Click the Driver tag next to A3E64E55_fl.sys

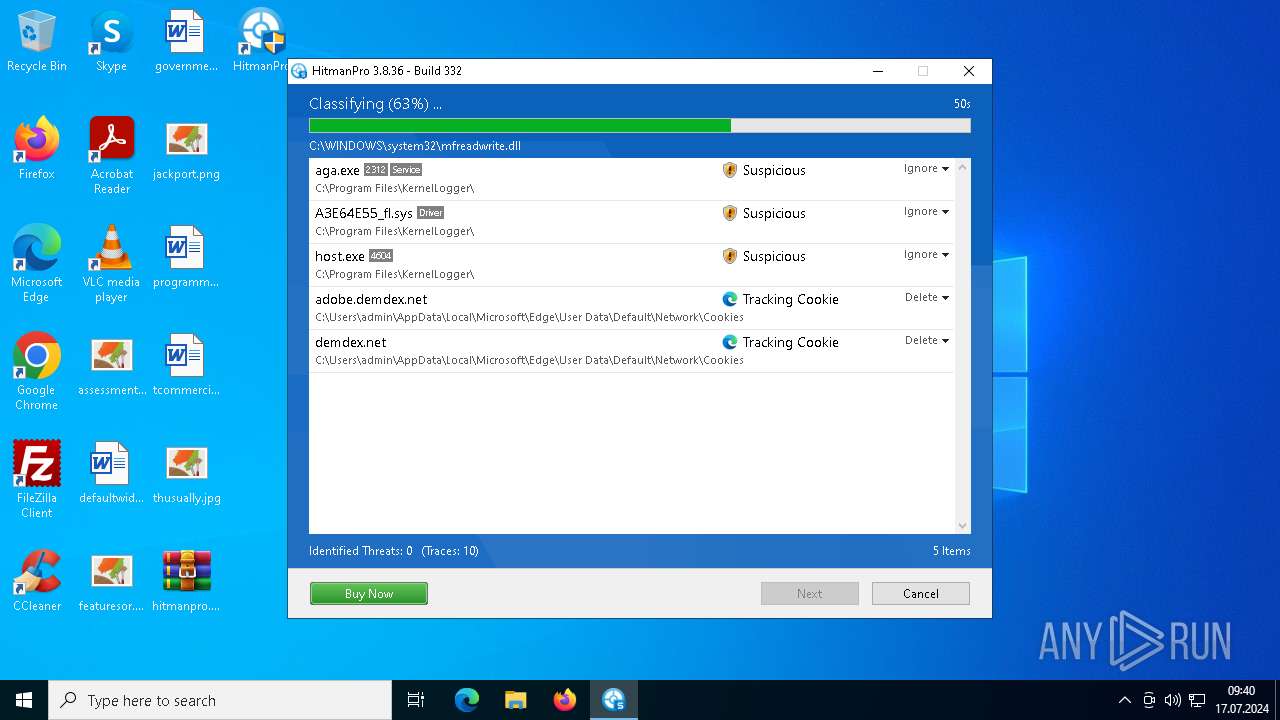pos(430,213)
